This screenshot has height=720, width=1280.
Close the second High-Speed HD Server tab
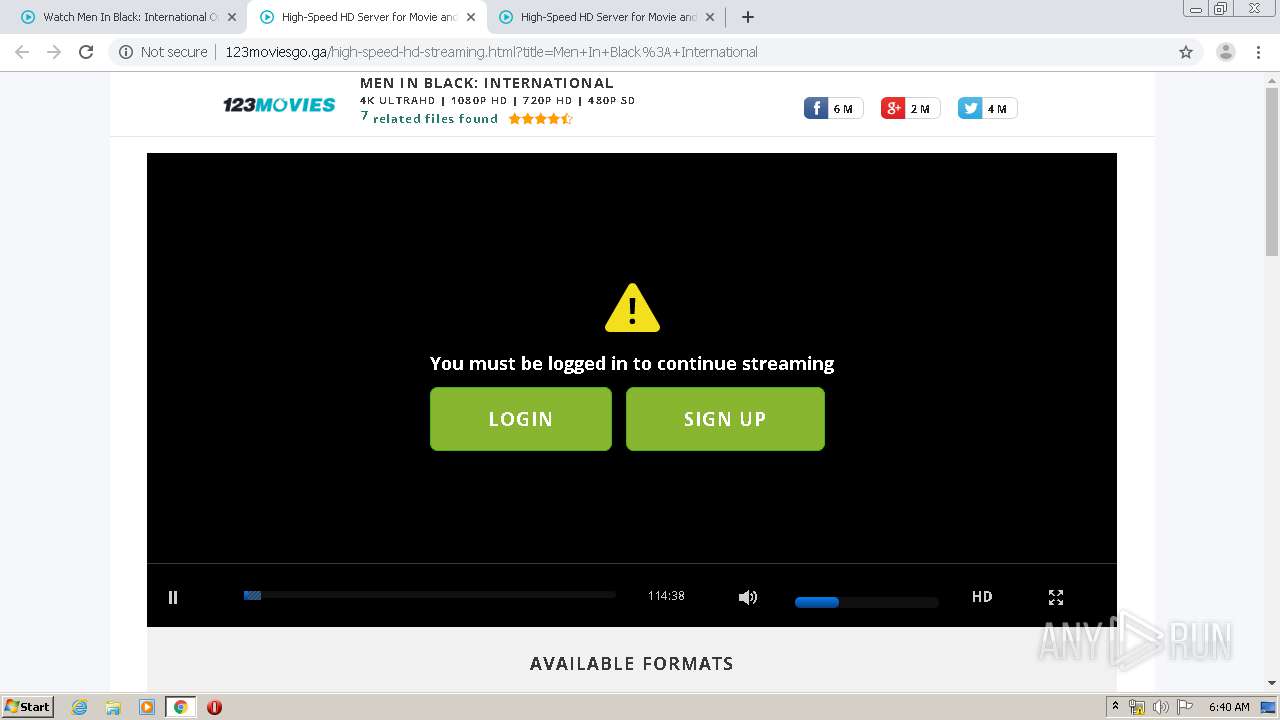(x=471, y=17)
